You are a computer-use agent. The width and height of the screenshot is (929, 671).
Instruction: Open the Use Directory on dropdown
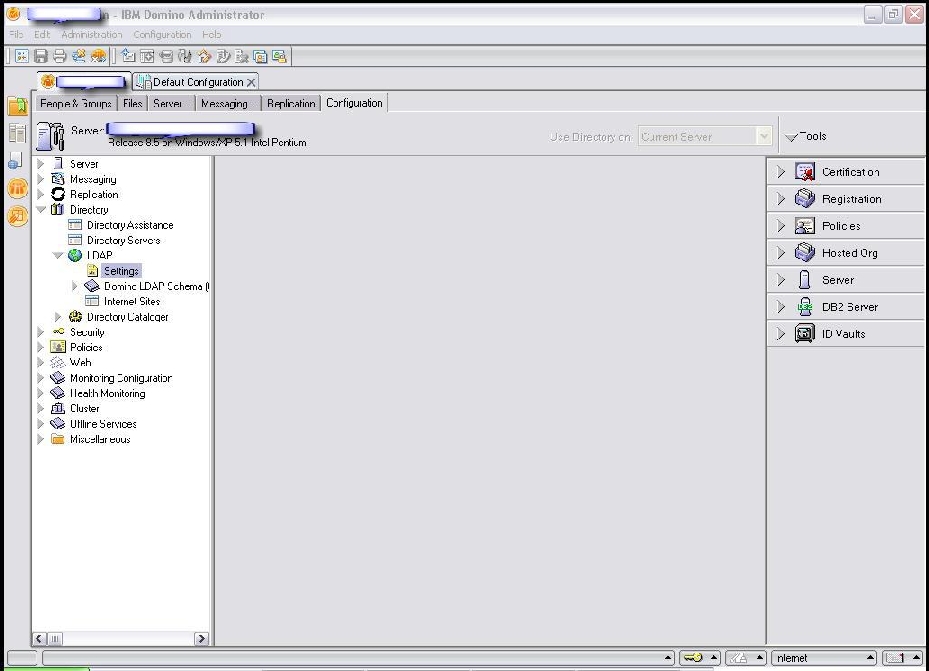pyautogui.click(x=764, y=137)
